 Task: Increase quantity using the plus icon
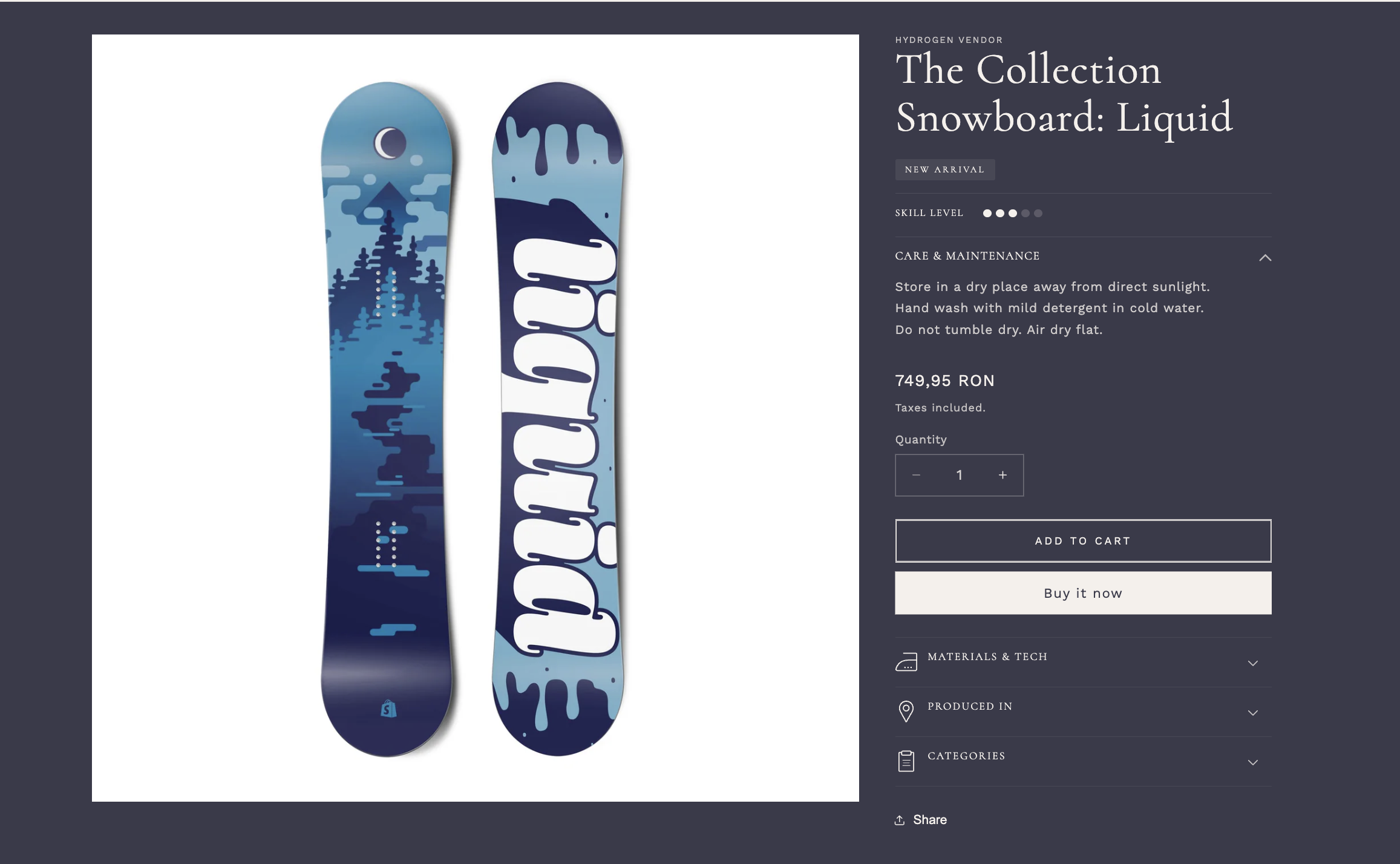[x=1002, y=476]
